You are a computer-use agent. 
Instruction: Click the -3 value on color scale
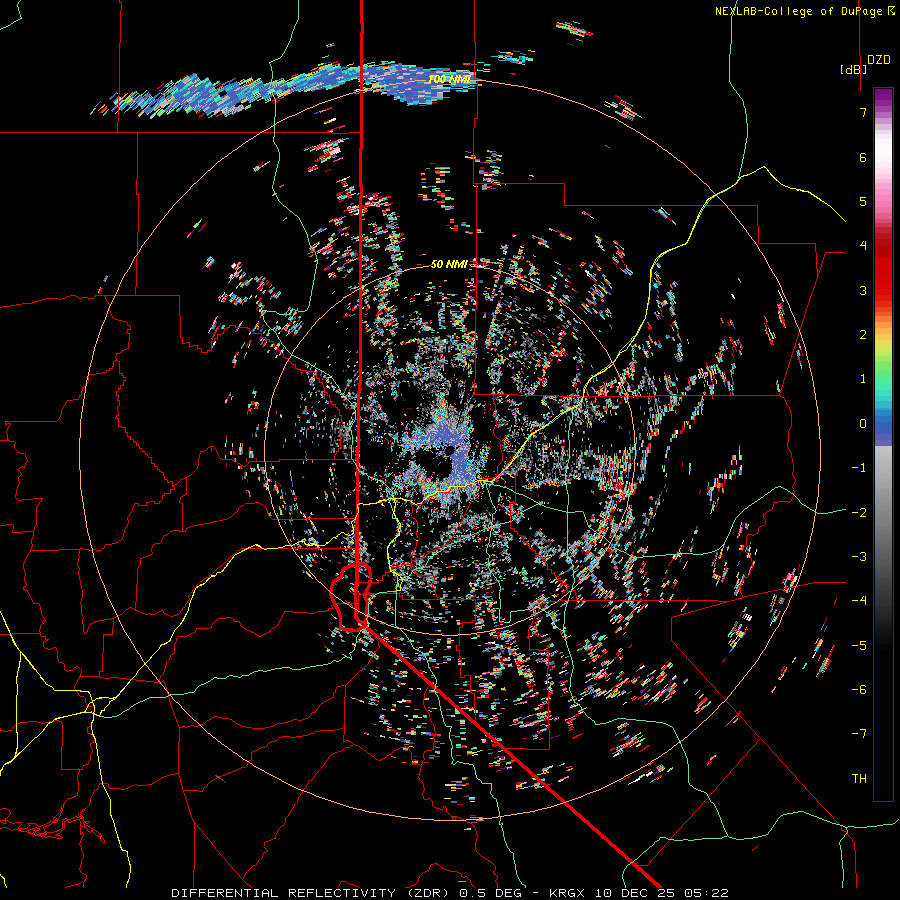click(859, 557)
